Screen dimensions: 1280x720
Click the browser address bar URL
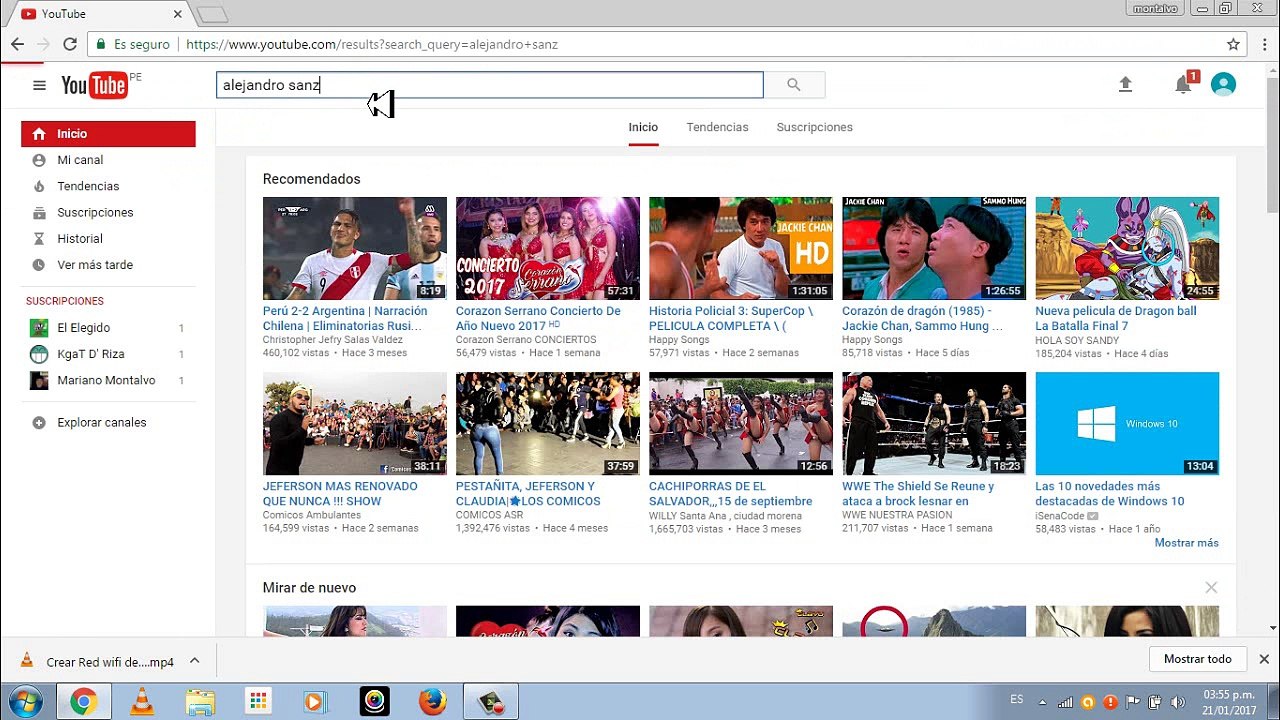coord(372,44)
